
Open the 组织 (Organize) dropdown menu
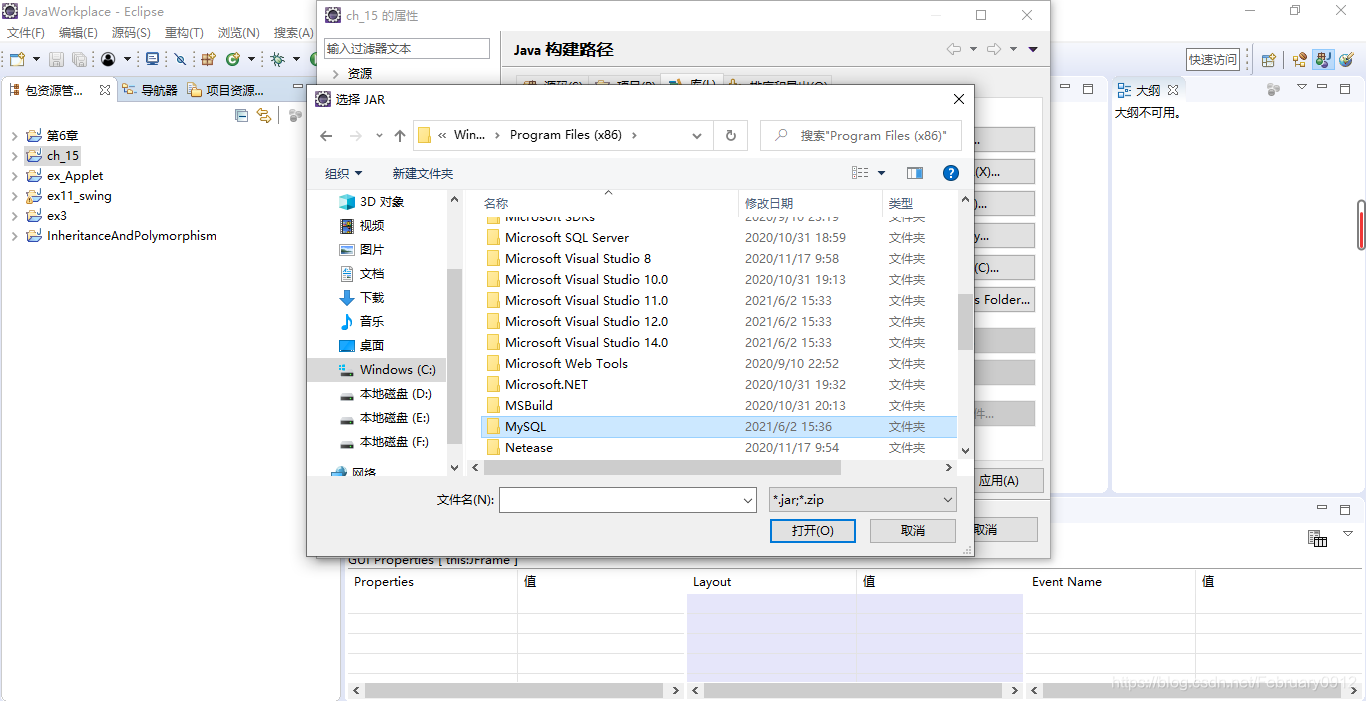coord(344,173)
